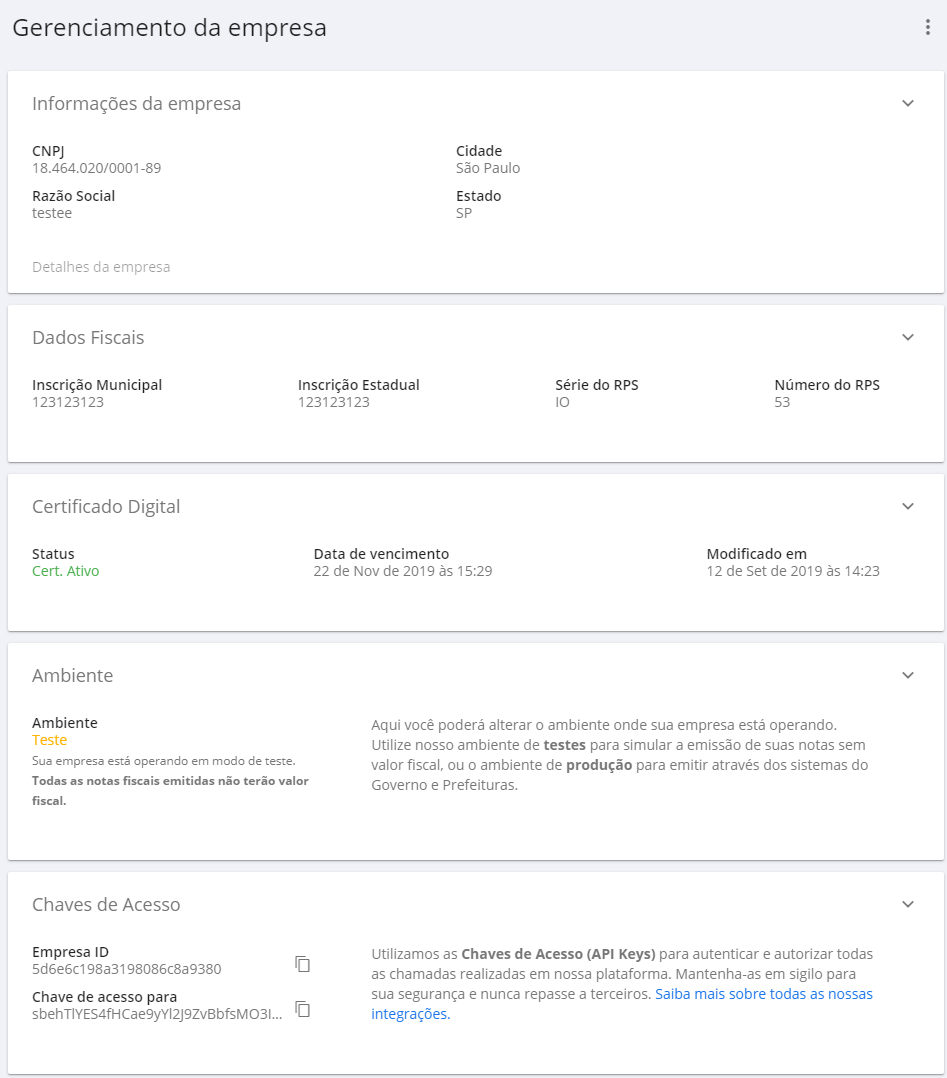Click the Empresa ID string 5d6e6c198a3198086c8a9380
Viewport: 947px width, 1078px height.
coord(127,969)
